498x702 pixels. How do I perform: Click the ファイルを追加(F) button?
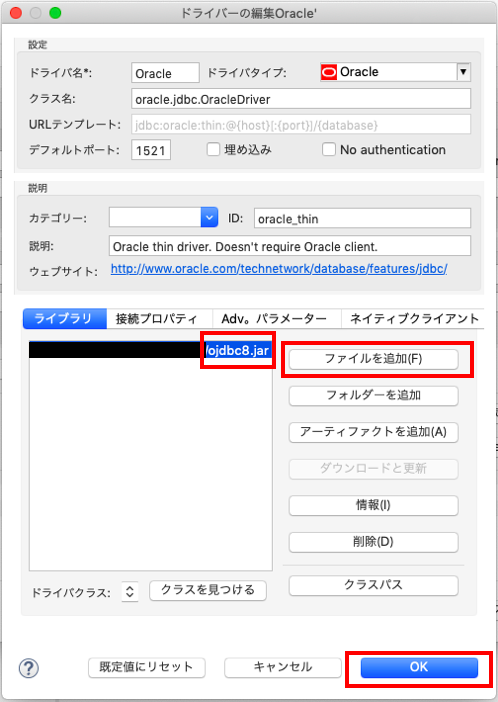click(x=374, y=359)
